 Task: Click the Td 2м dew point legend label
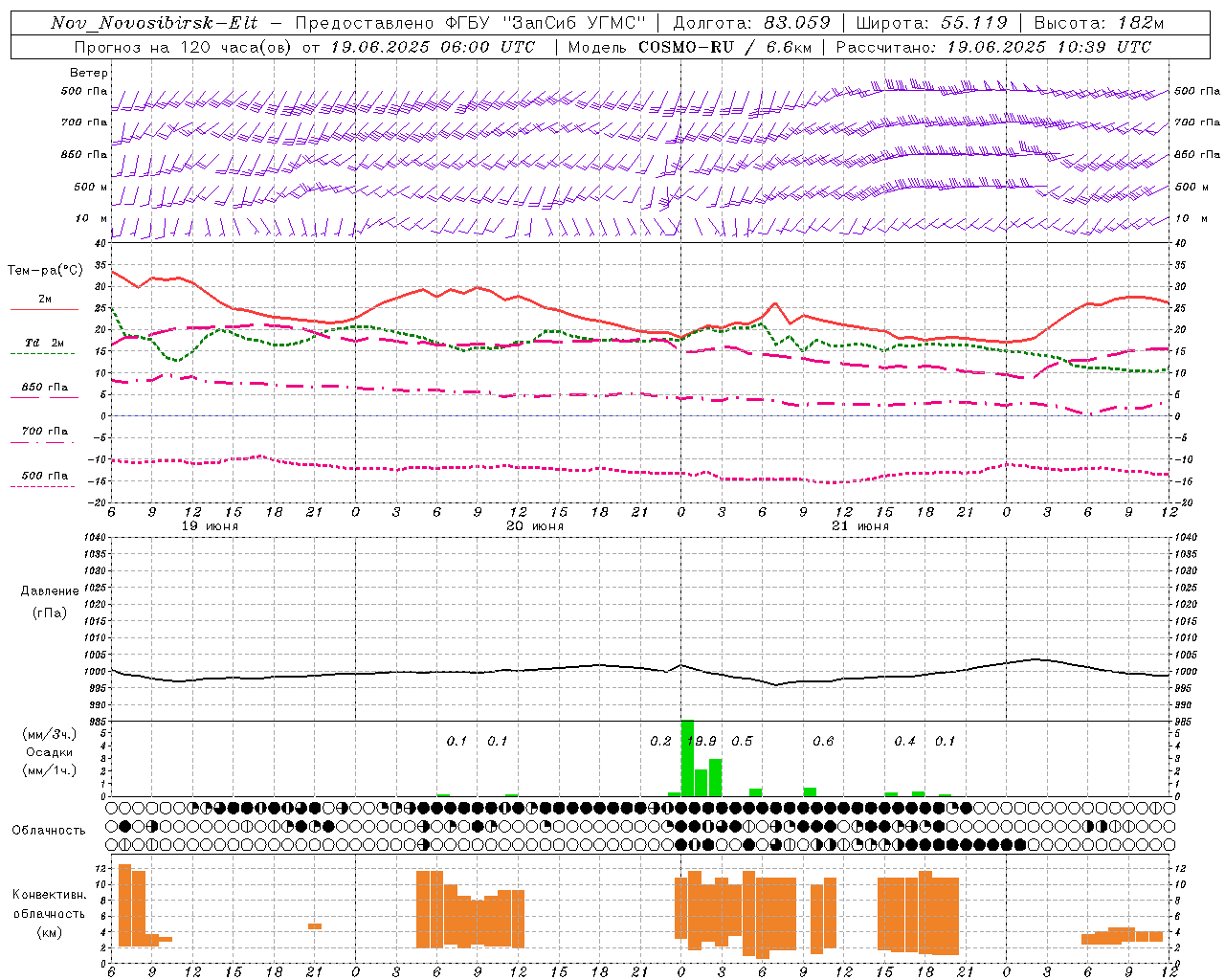coord(44,343)
